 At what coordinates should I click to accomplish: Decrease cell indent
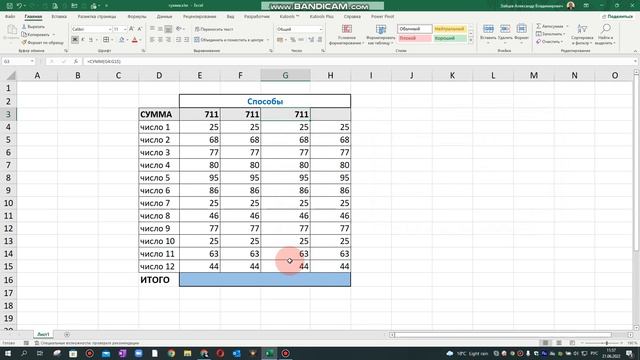pyautogui.click(x=178, y=40)
